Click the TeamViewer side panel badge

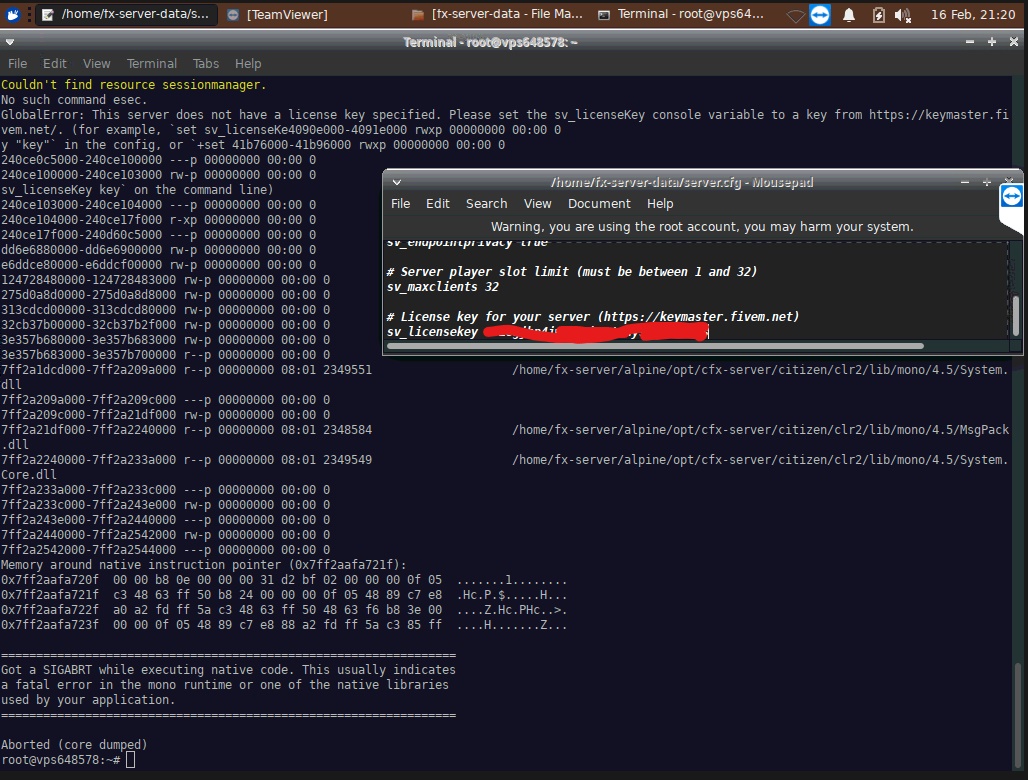pos(1011,196)
